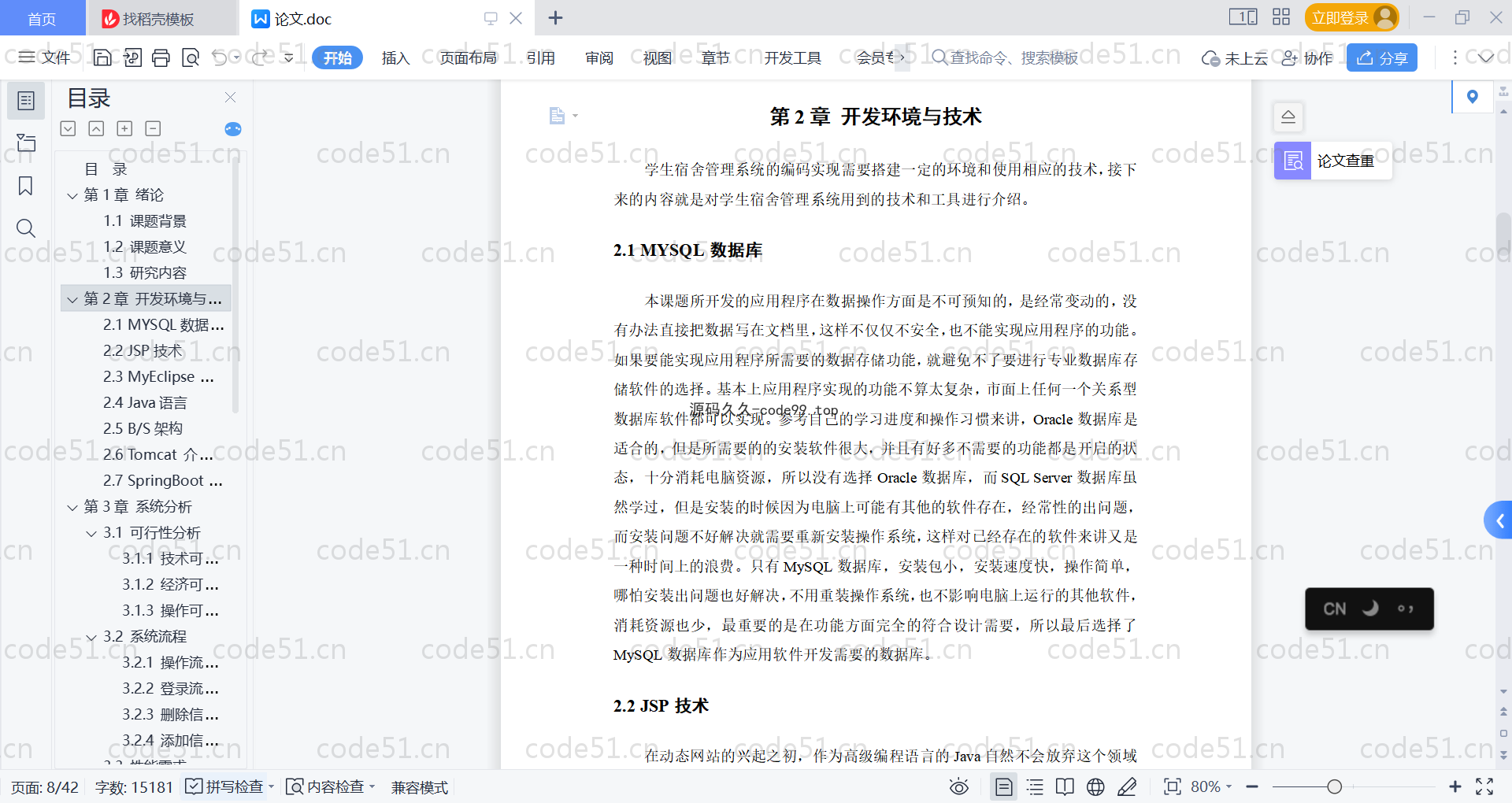Click the Collapse All icon in the Outline pane

[x=96, y=128]
